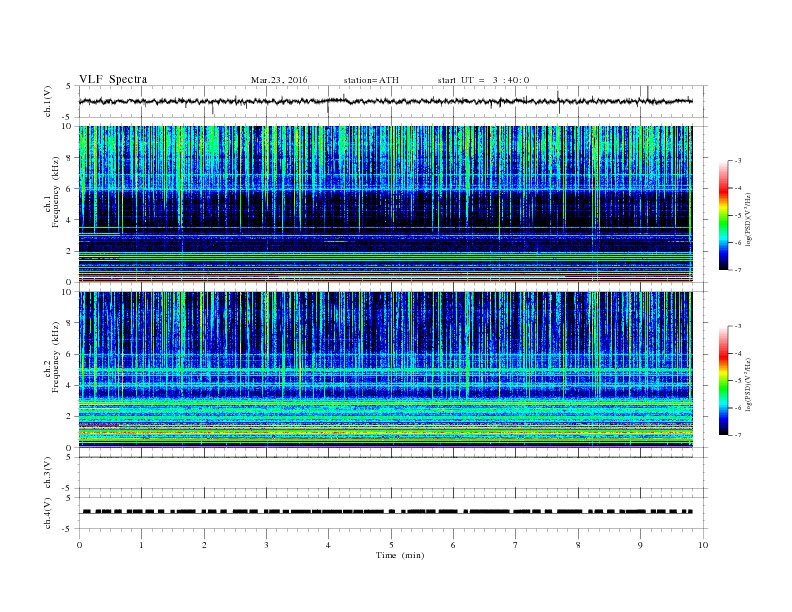Select the "Mar.23, 2016" date text

point(279,80)
